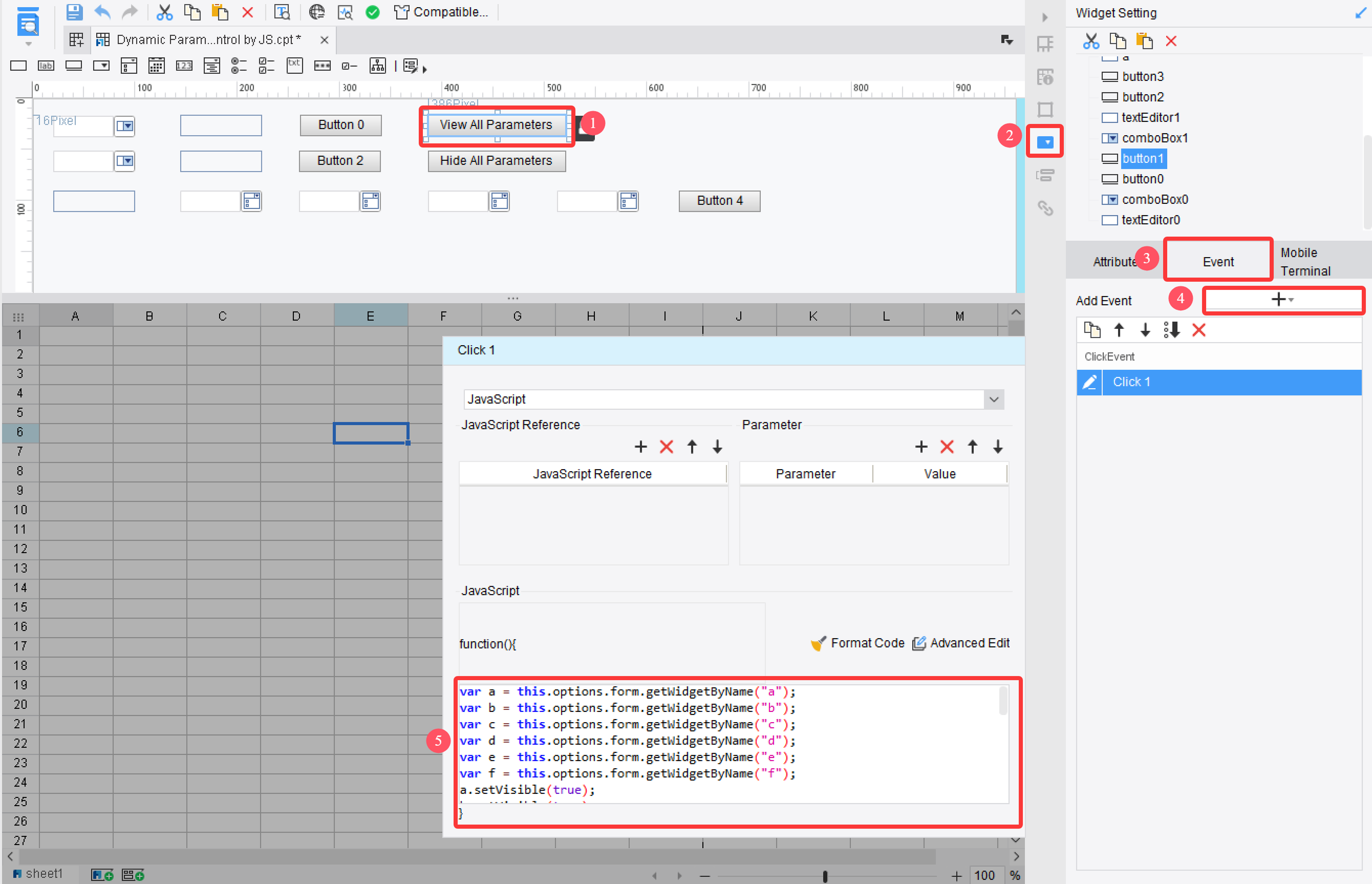
Task: Open the second-row combo box arrow
Action: [124, 161]
